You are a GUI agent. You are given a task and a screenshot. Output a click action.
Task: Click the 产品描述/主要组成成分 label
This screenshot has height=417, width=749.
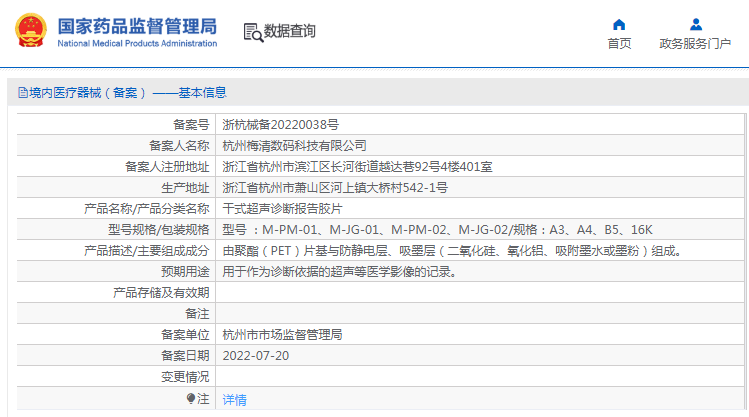point(147,251)
